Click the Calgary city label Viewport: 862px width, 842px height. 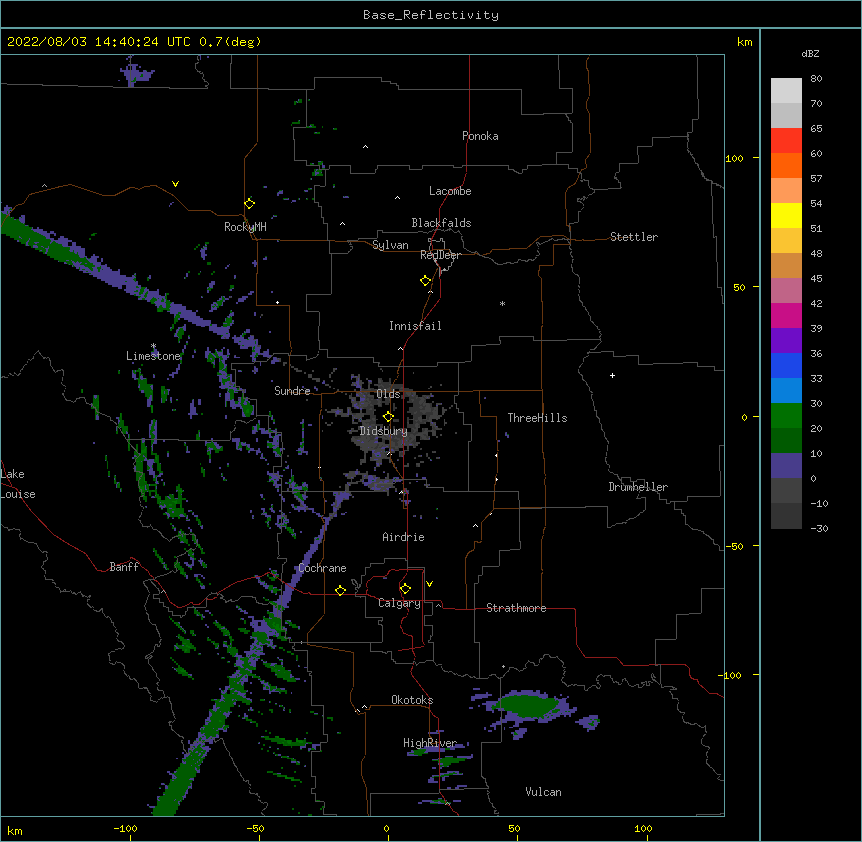click(399, 603)
